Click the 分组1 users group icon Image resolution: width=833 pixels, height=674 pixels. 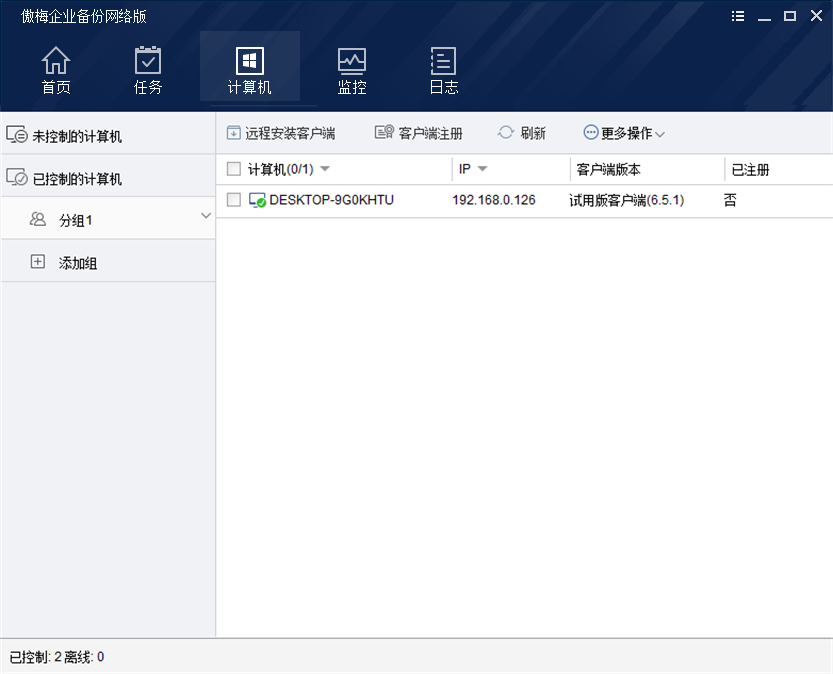click(x=38, y=219)
